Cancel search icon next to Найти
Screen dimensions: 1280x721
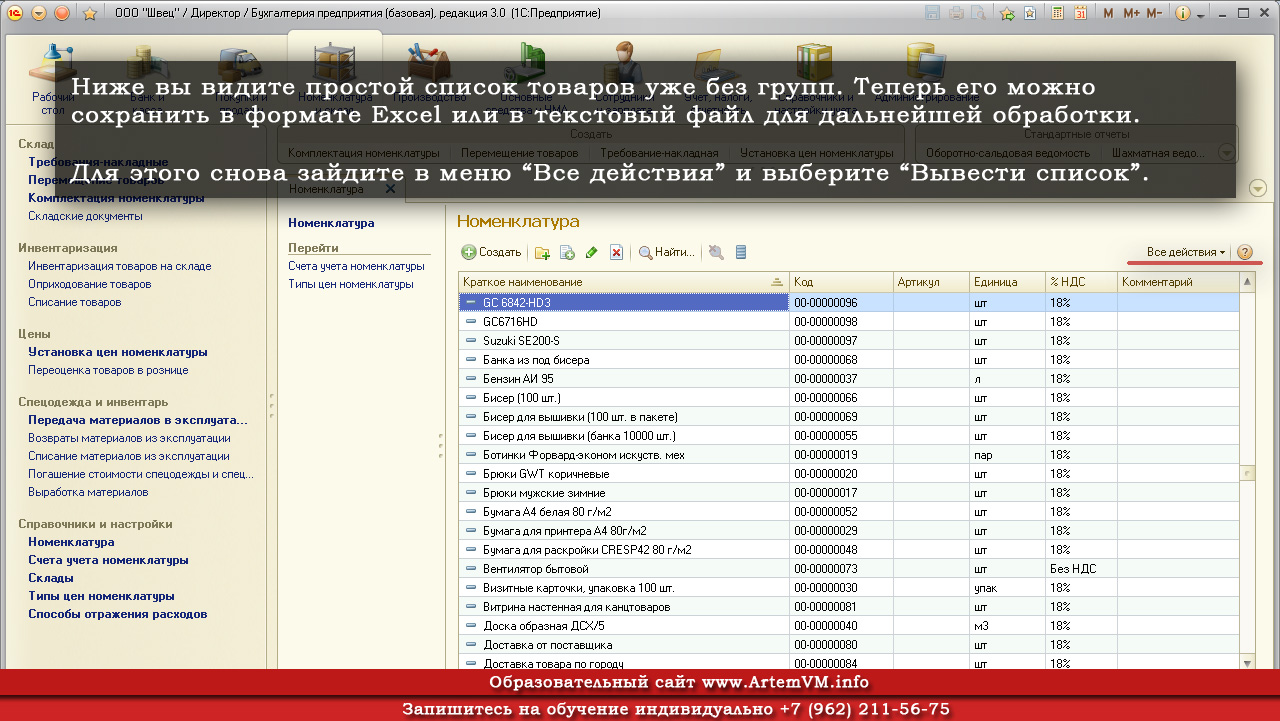[x=716, y=252]
